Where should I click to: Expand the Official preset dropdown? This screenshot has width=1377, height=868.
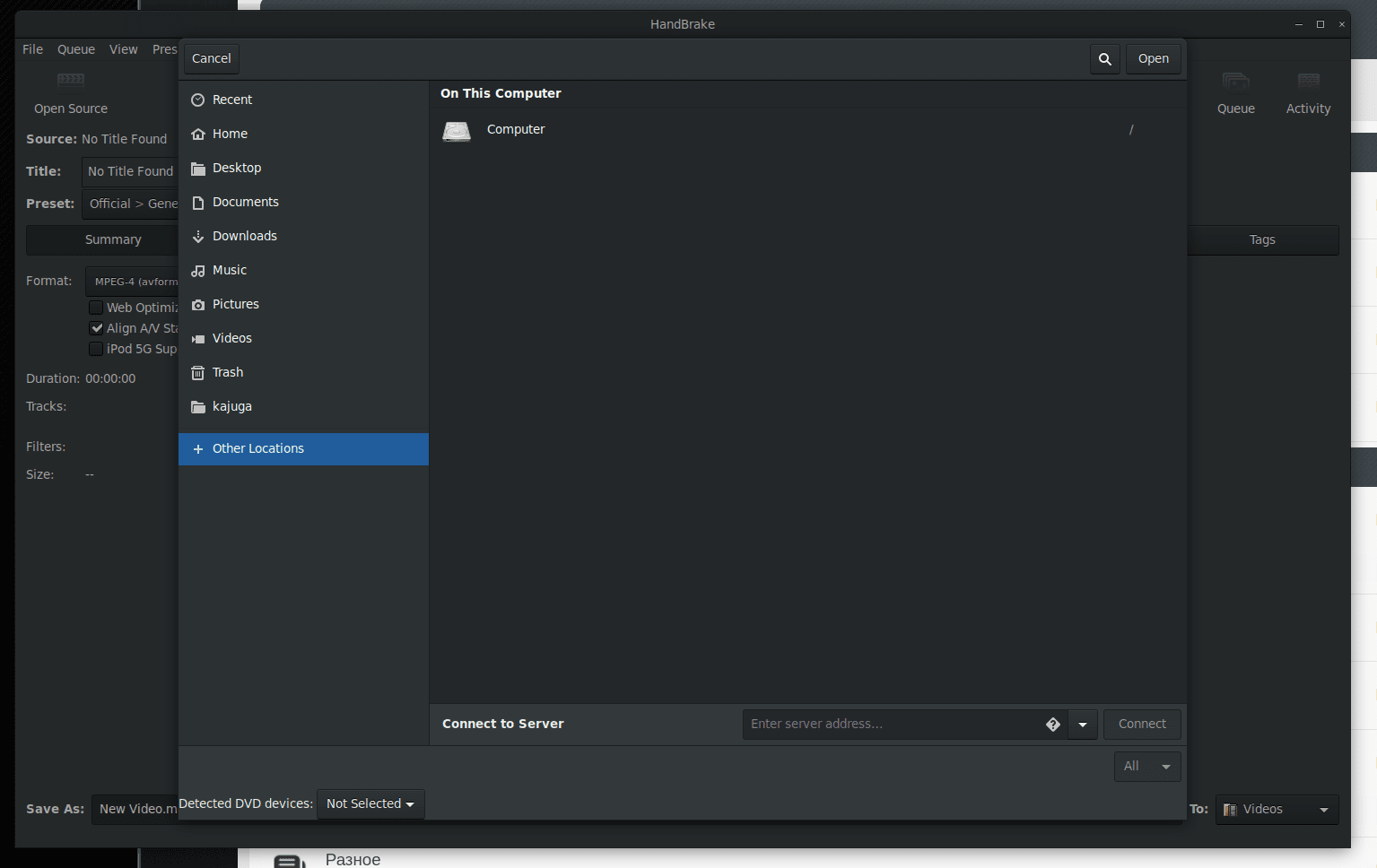131,204
